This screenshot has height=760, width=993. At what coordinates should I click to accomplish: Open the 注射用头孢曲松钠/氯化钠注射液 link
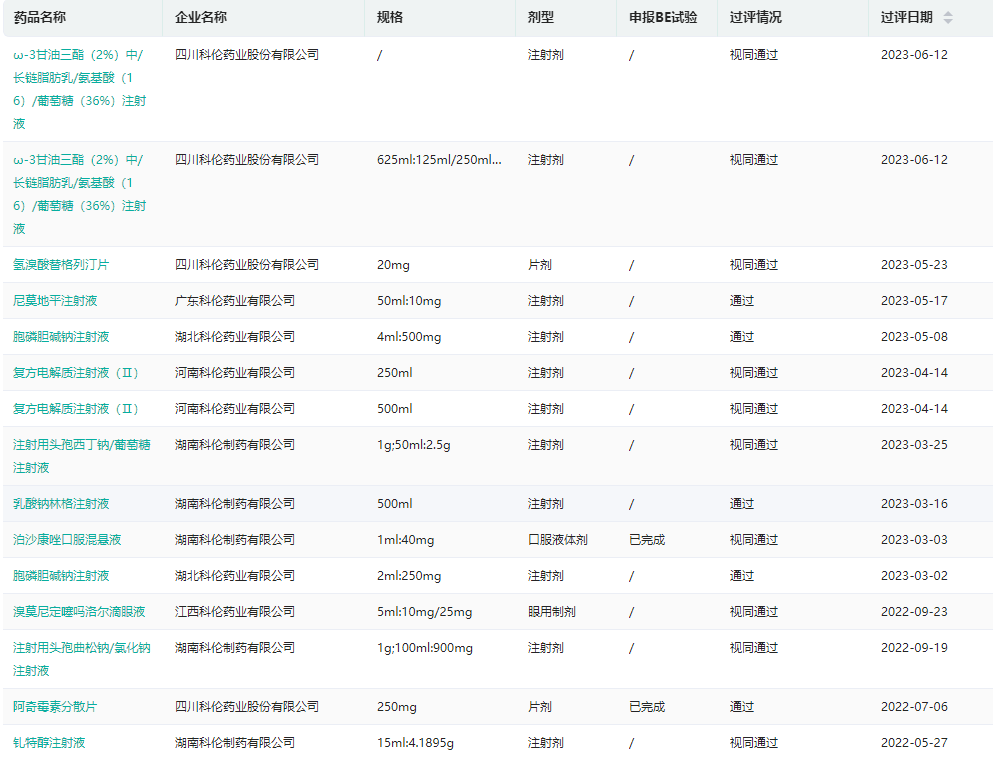click(x=81, y=648)
